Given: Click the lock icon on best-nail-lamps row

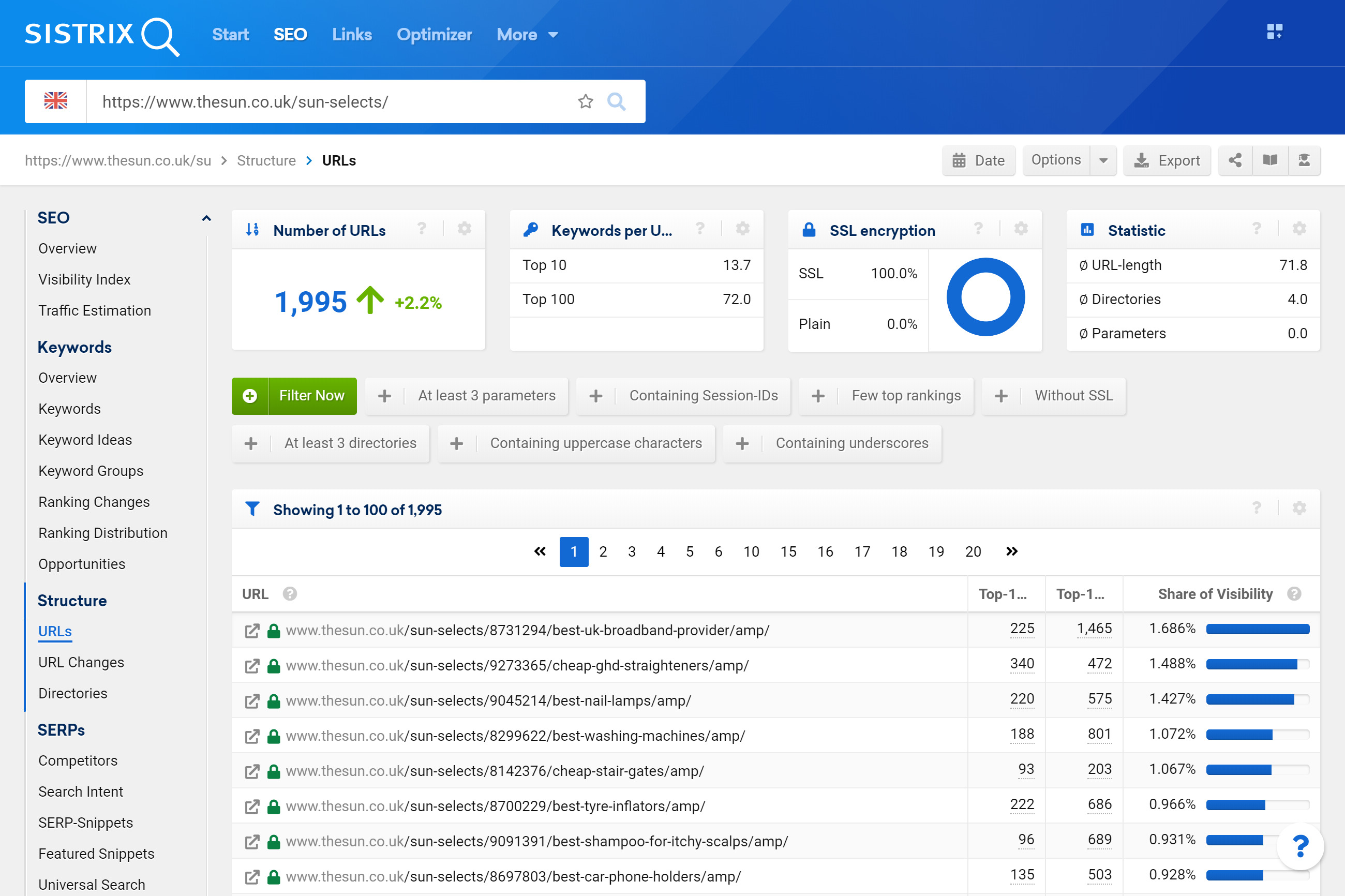Looking at the screenshot, I should pos(274,700).
